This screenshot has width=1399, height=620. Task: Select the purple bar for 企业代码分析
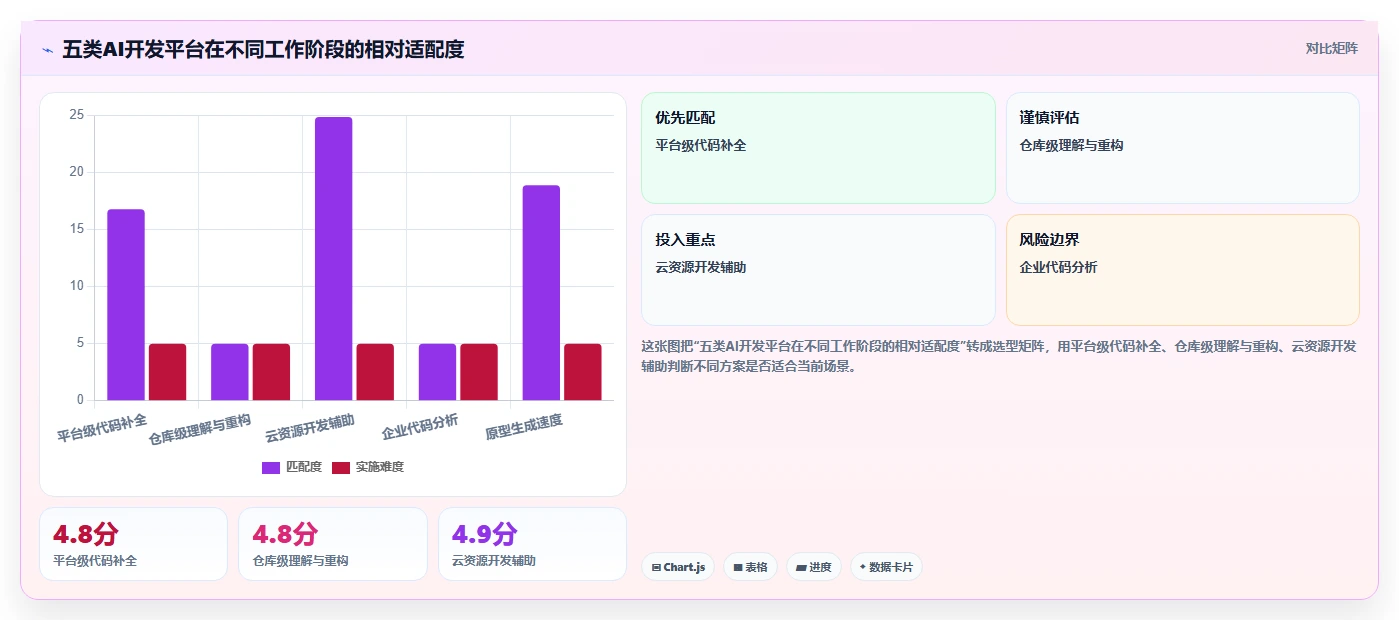437,372
